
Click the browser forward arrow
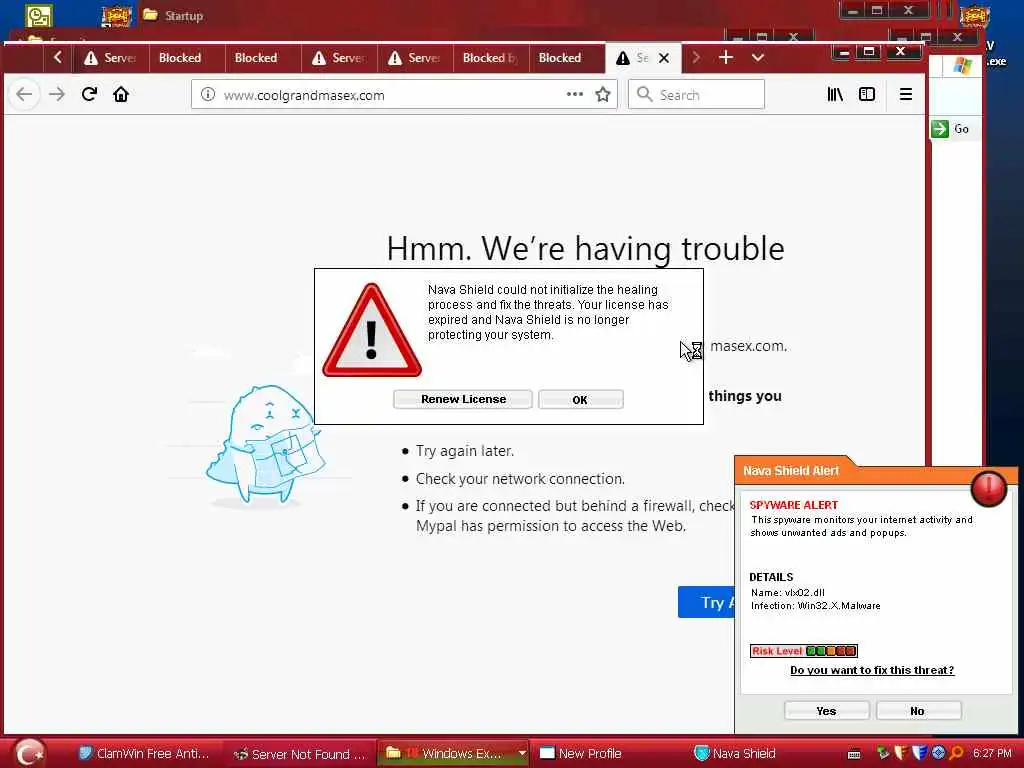point(57,95)
